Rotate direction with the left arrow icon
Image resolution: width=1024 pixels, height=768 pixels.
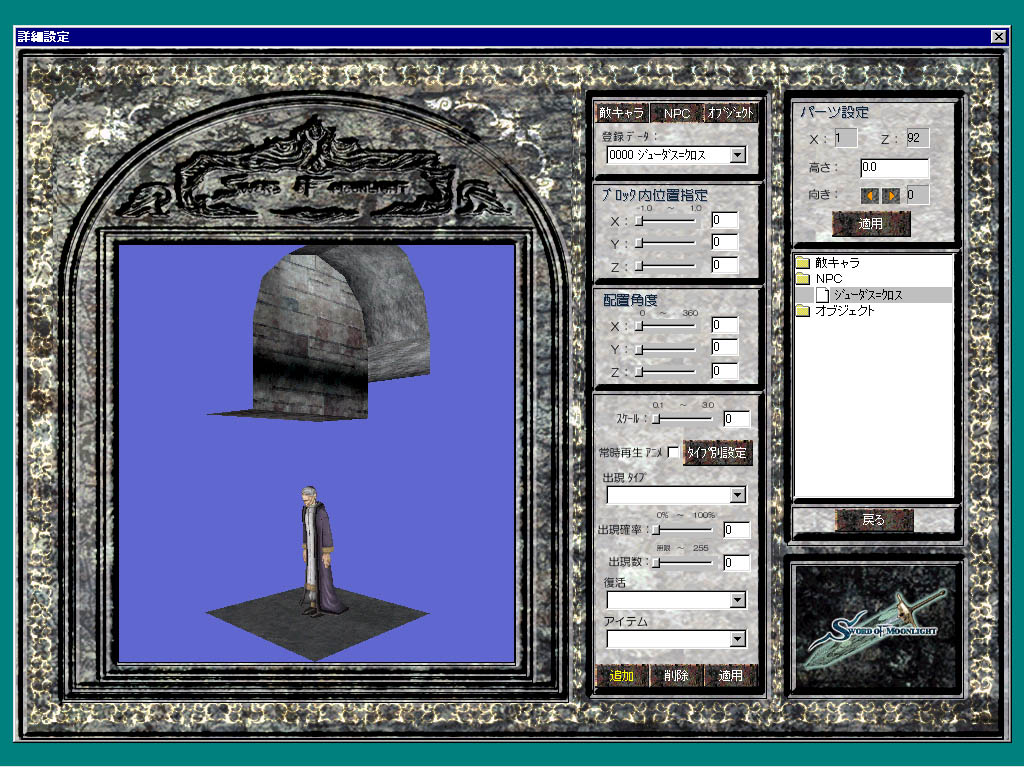(869, 195)
